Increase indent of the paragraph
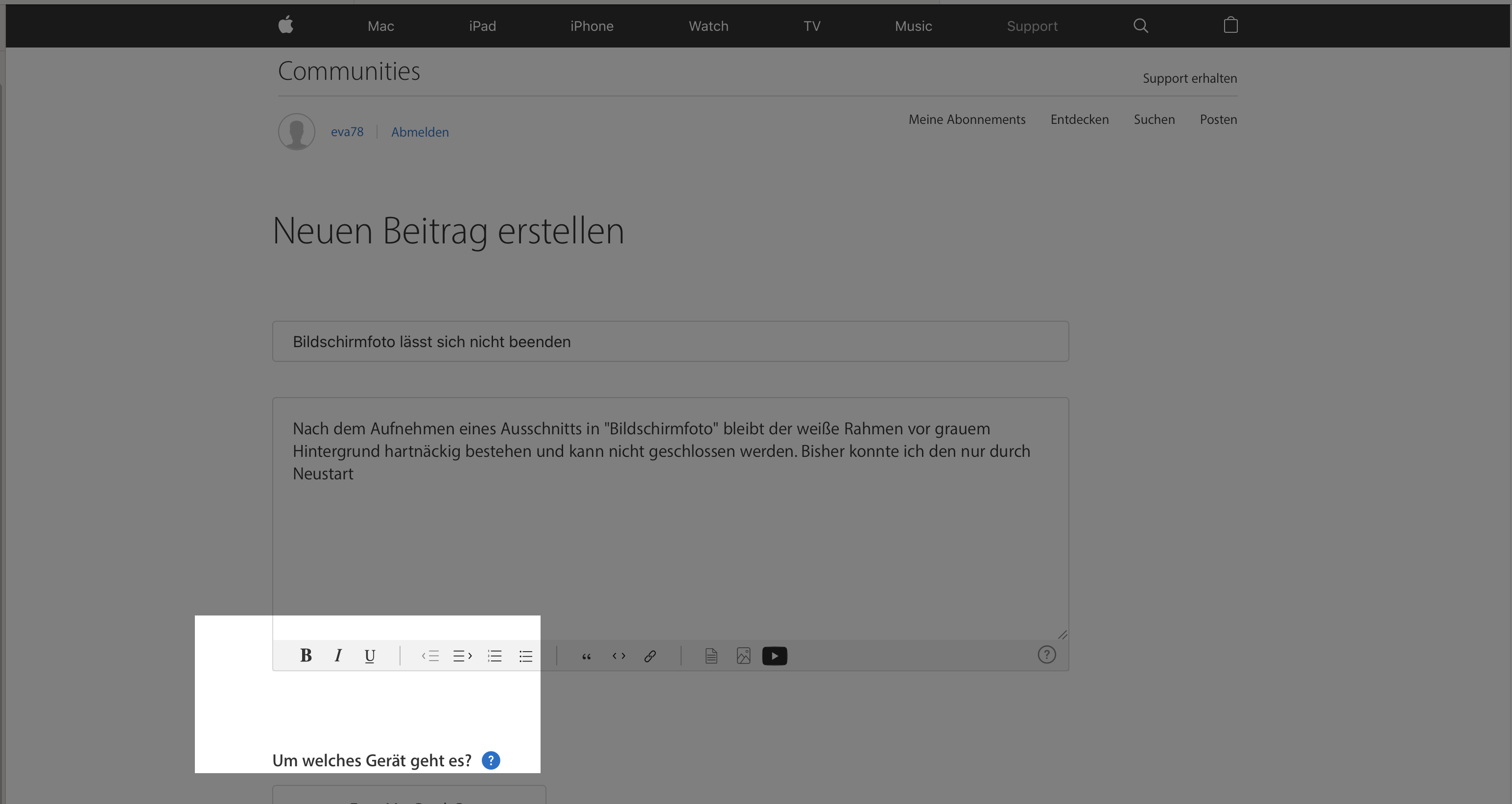This screenshot has width=1512, height=804. (x=463, y=656)
